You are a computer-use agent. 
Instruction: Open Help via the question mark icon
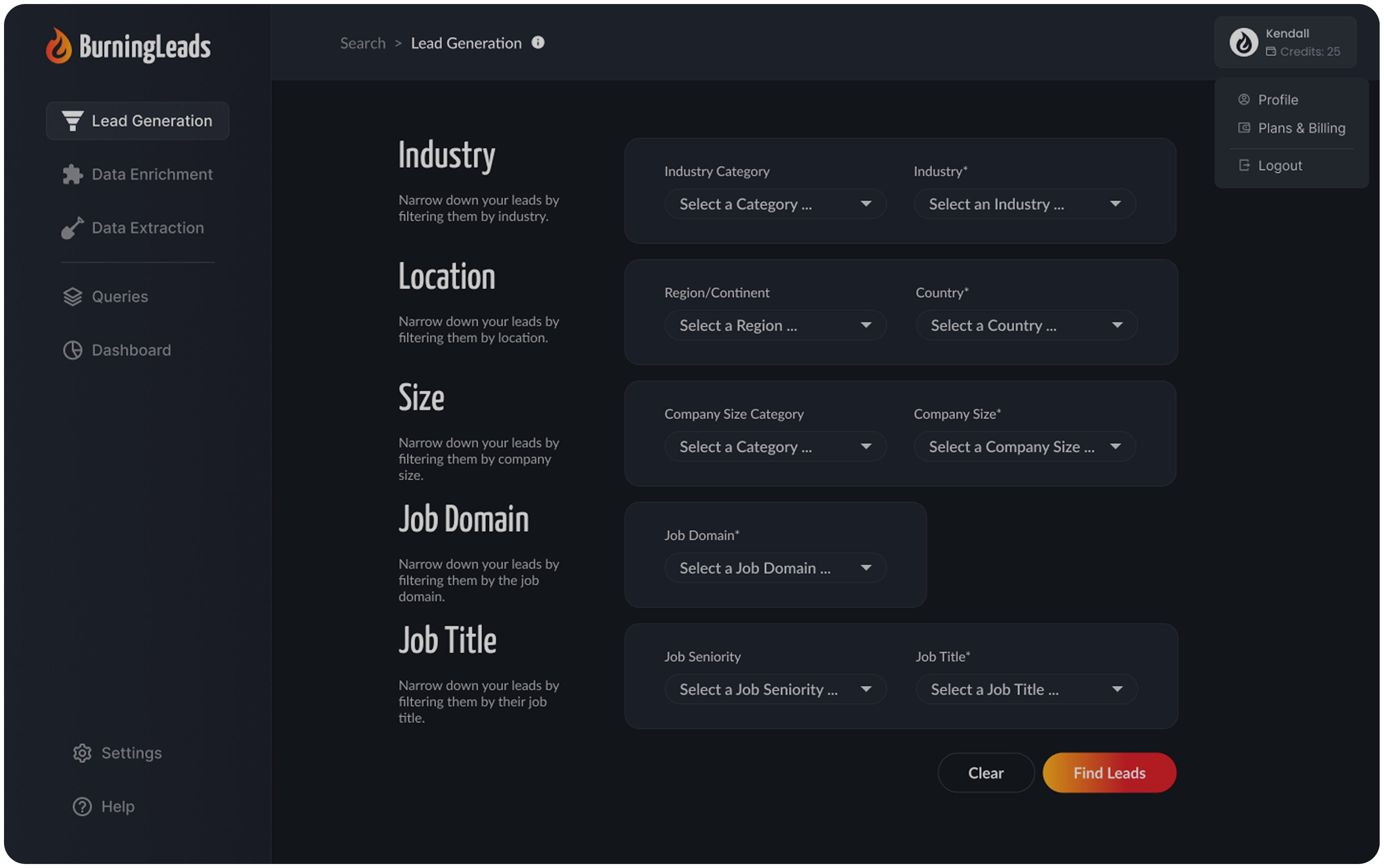[82, 806]
